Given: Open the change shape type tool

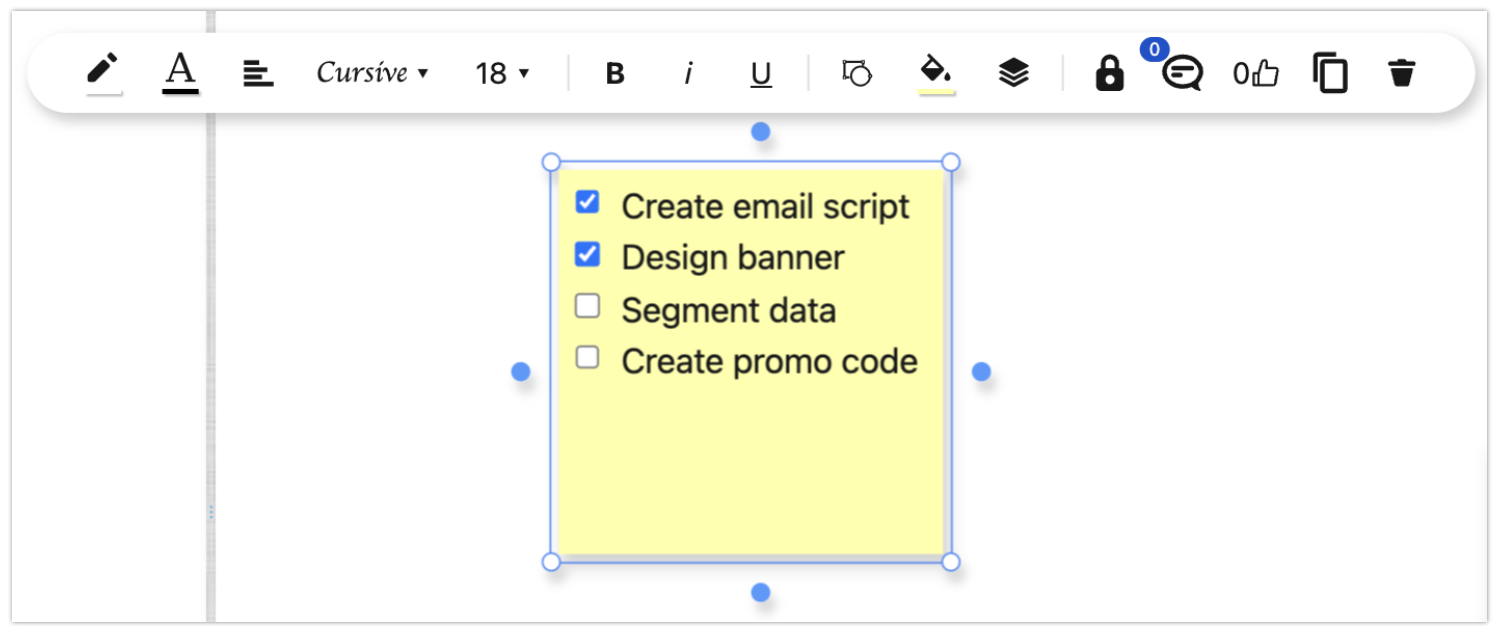Looking at the screenshot, I should tap(857, 73).
